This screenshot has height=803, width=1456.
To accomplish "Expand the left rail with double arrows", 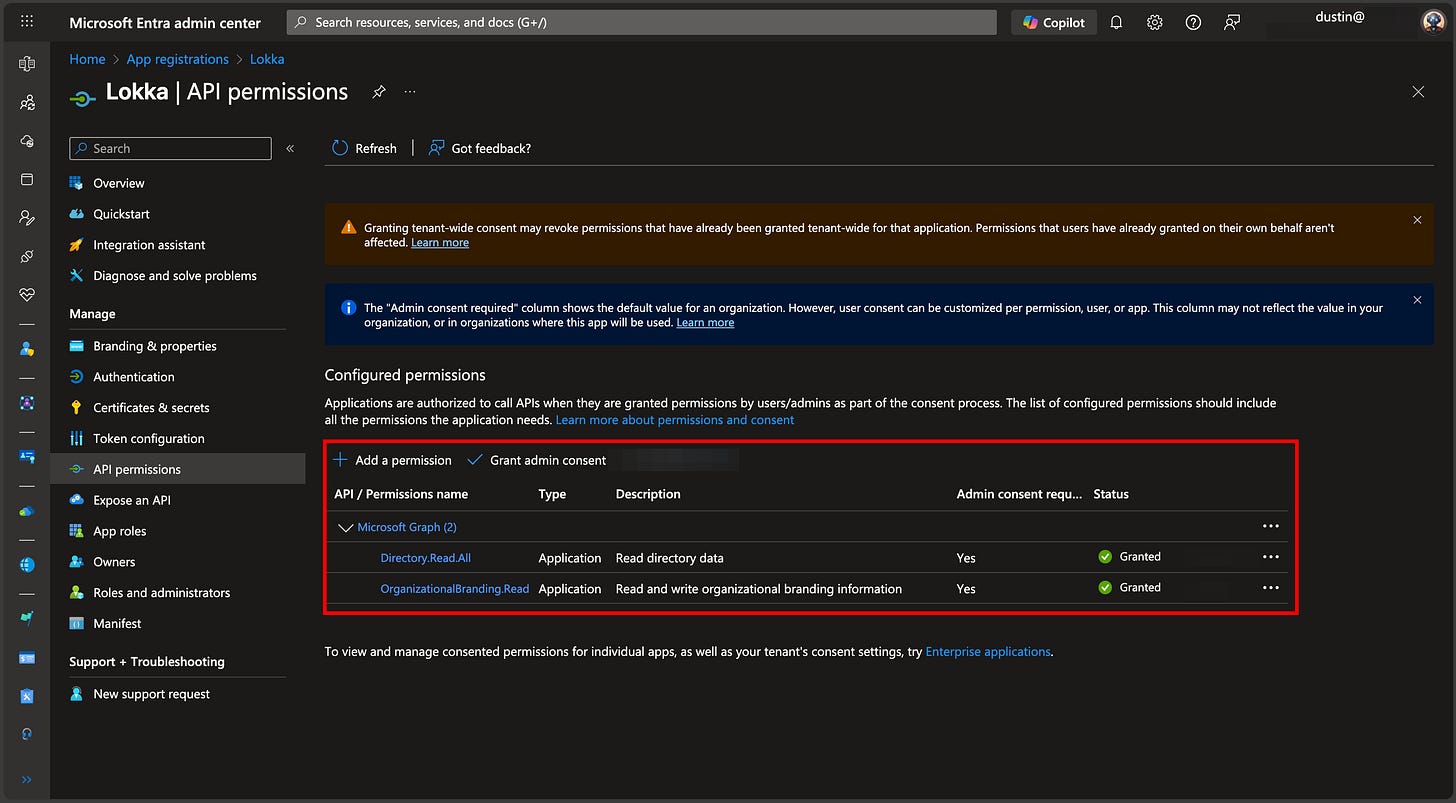I will pos(27,780).
